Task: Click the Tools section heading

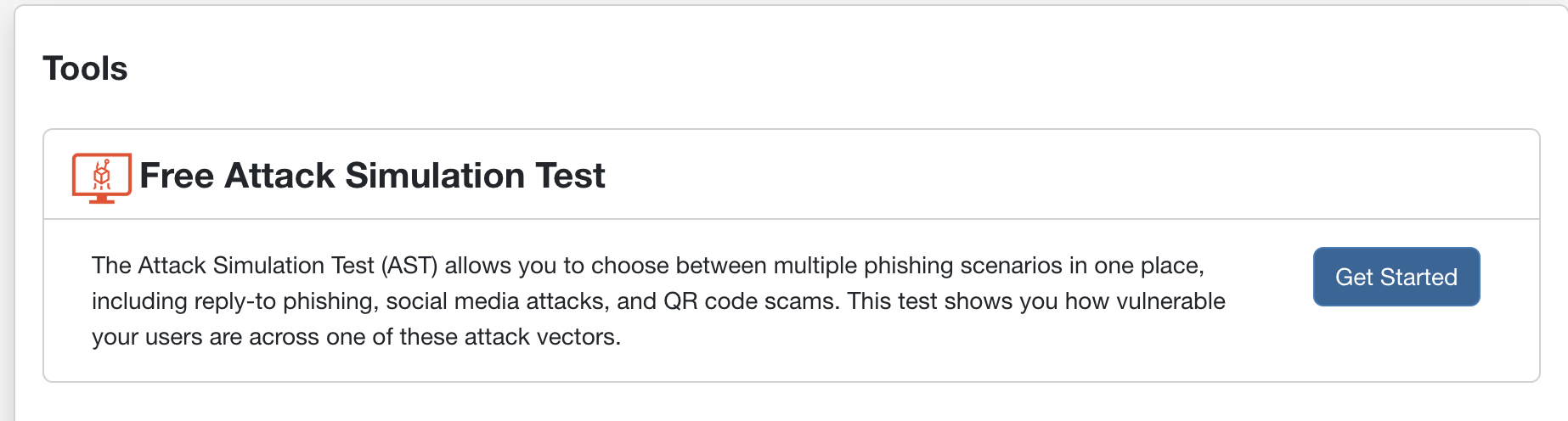Action: tap(85, 69)
